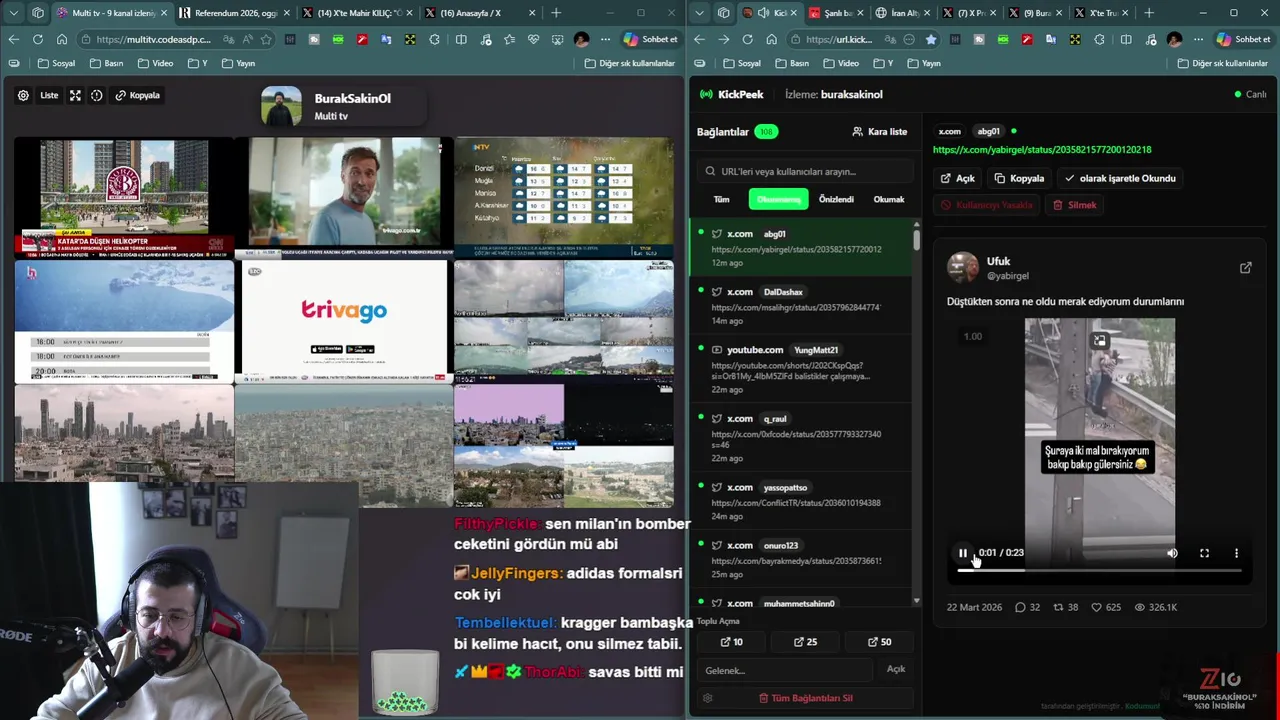The image size is (1280, 720).
Task: Select x.com link from q_raul
Action: pyautogui.click(x=800, y=437)
